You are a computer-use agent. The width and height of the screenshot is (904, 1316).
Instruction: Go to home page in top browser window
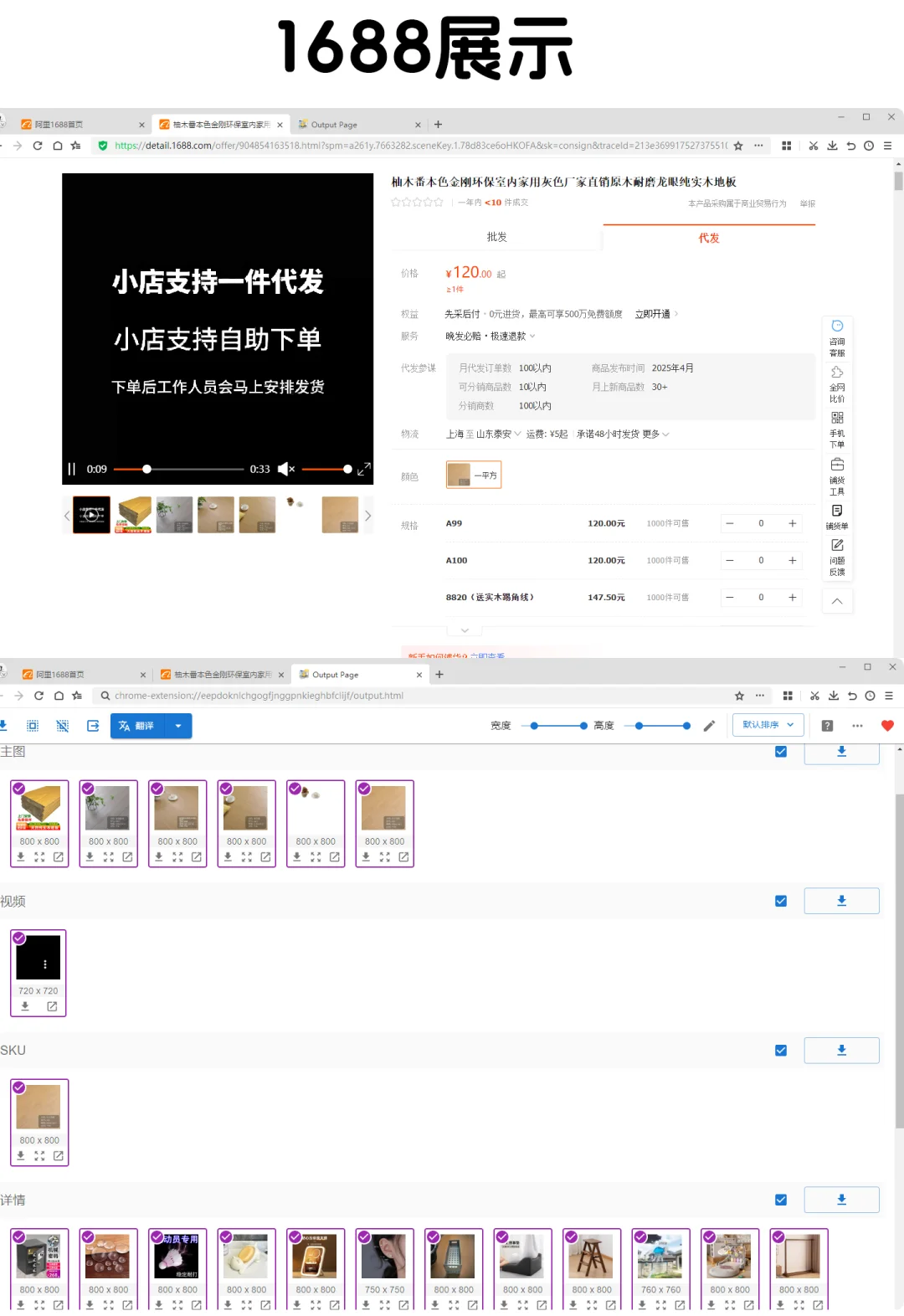pos(57,146)
